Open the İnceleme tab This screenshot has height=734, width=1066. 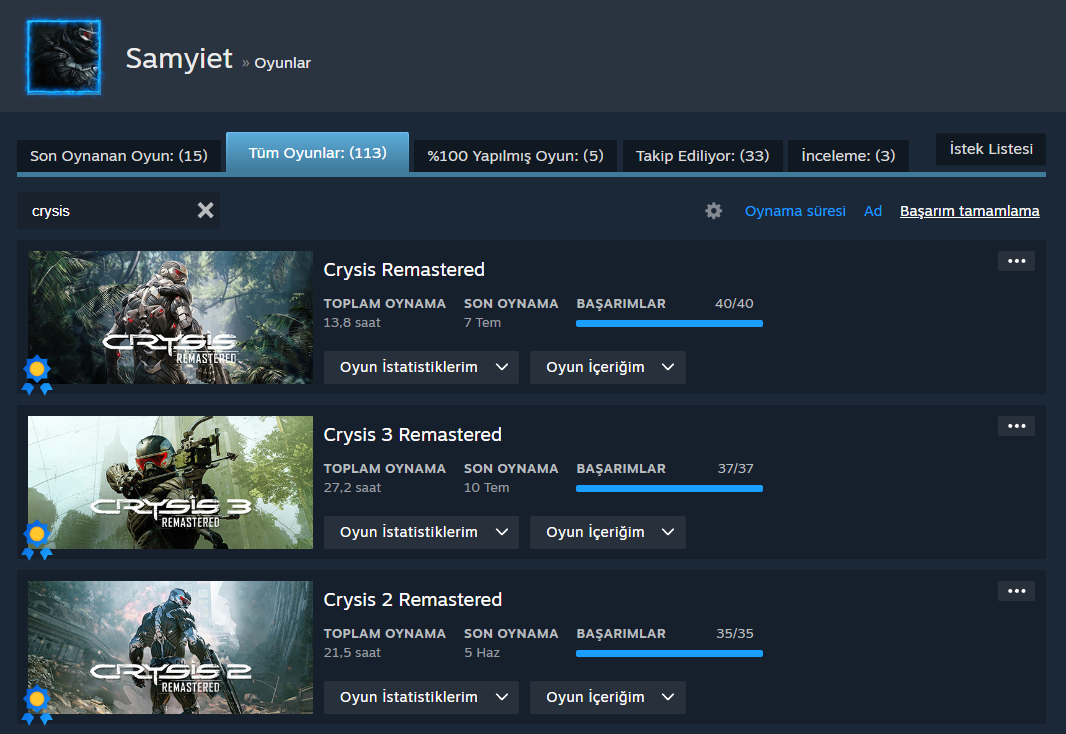(848, 156)
